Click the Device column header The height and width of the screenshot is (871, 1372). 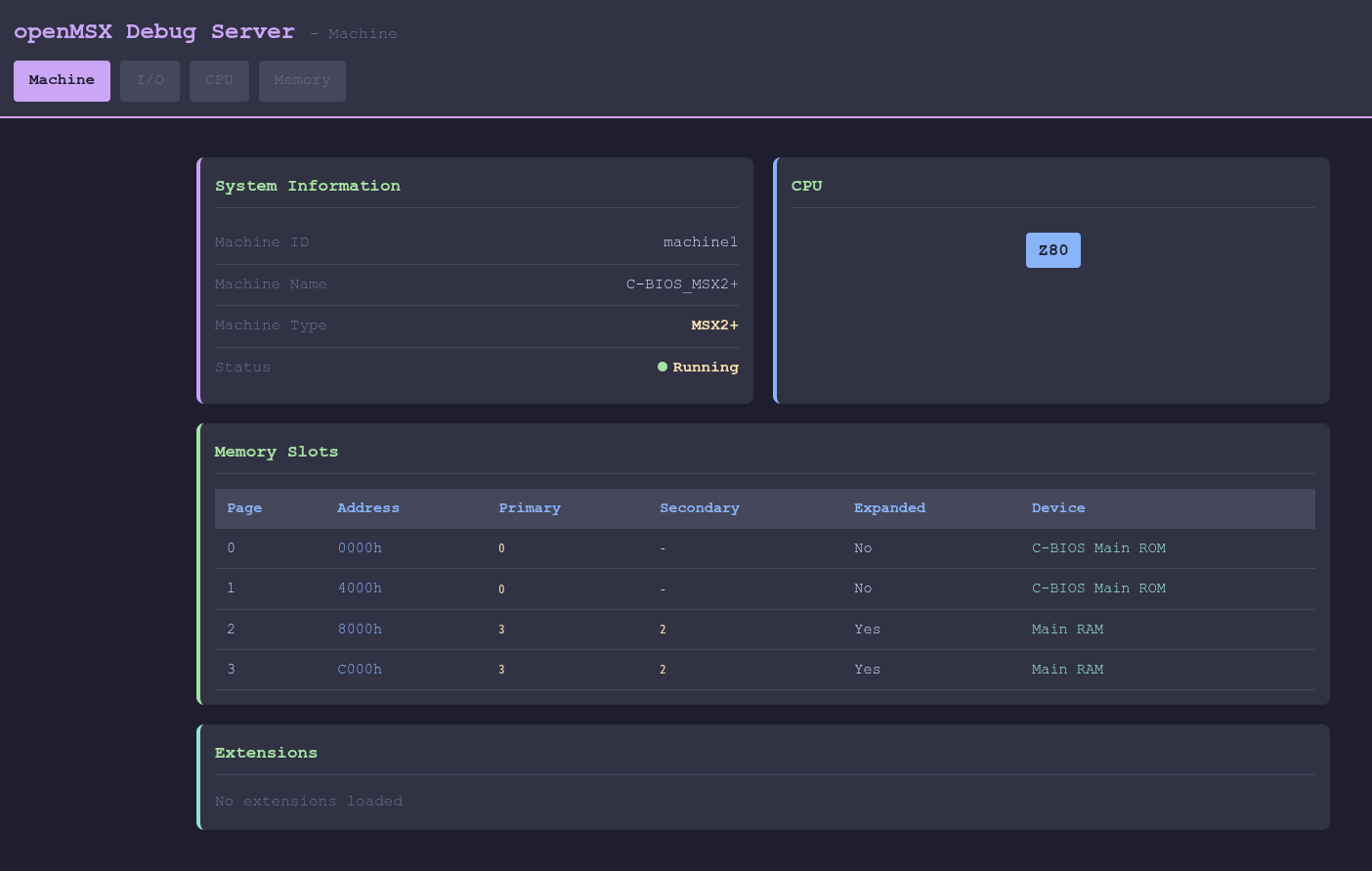(1058, 508)
